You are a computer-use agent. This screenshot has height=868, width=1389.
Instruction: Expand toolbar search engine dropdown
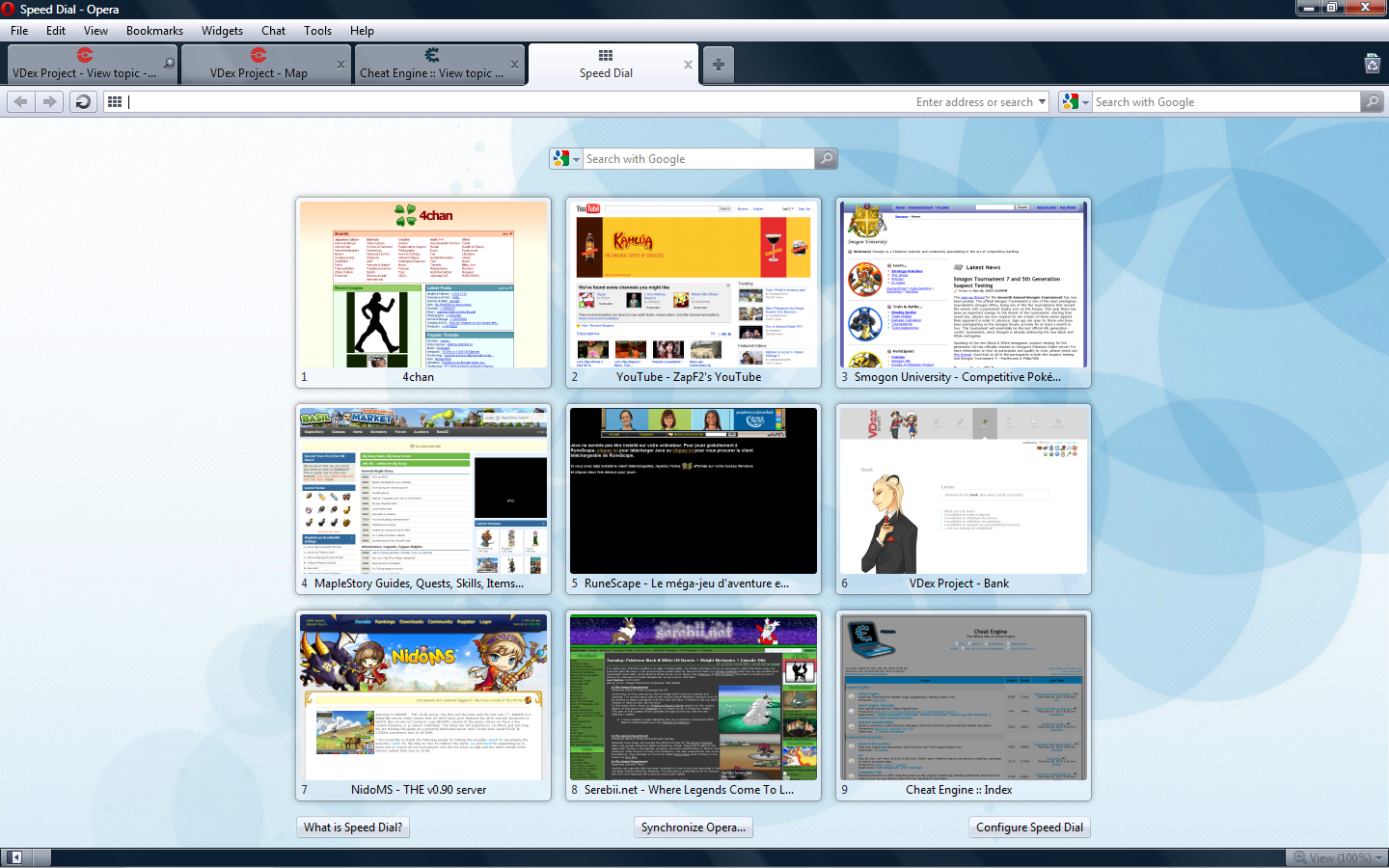point(1085,102)
